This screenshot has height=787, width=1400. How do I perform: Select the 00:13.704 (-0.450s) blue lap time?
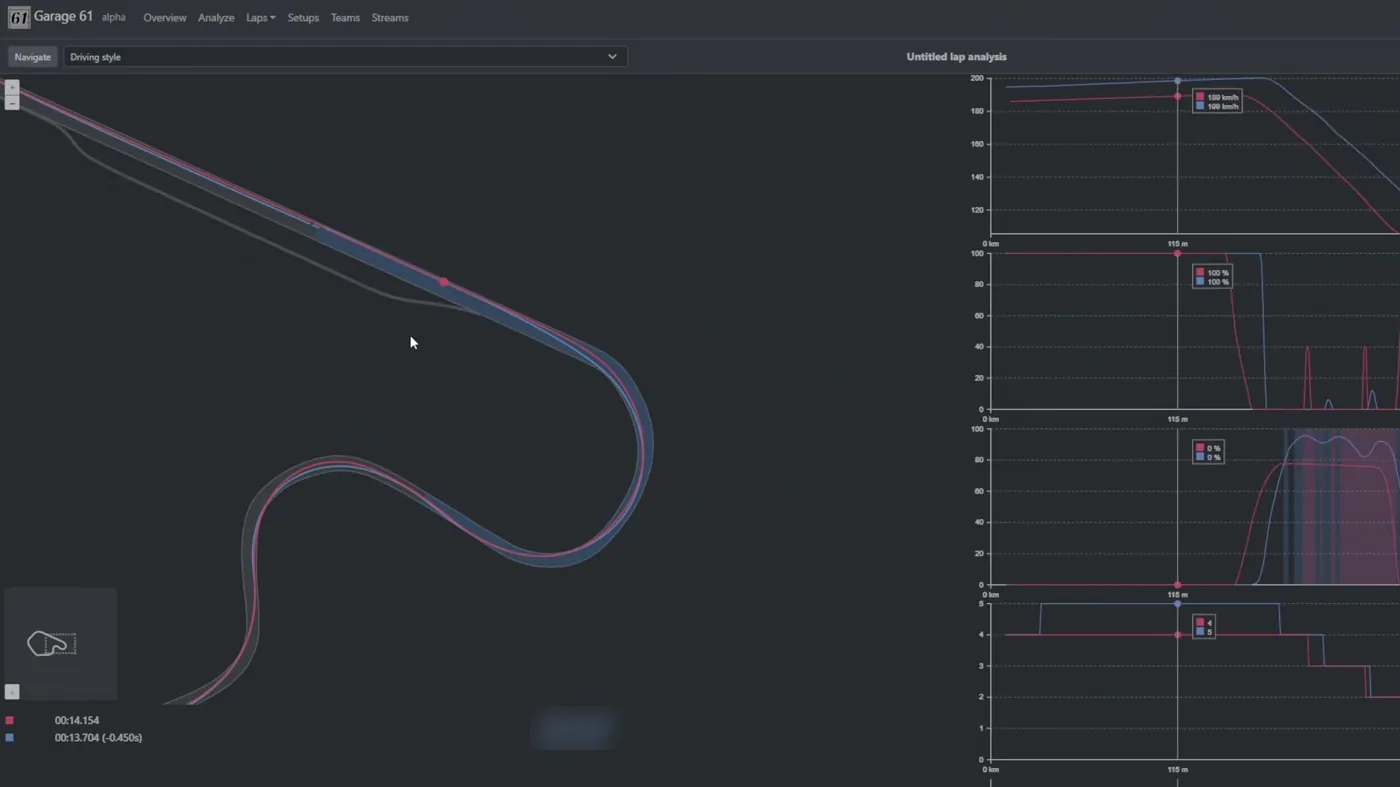coord(98,738)
